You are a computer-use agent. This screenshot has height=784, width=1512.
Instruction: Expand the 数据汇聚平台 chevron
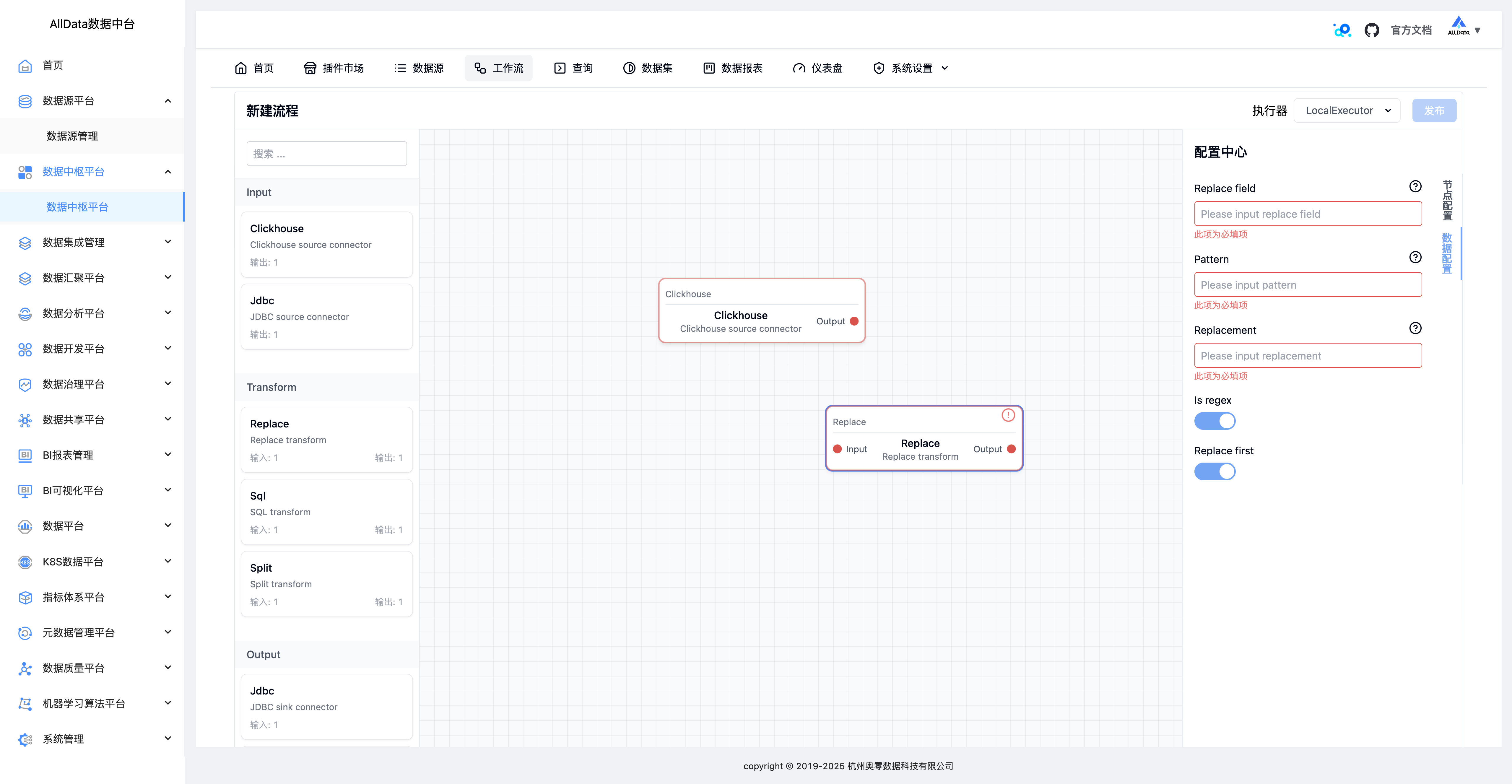[168, 278]
